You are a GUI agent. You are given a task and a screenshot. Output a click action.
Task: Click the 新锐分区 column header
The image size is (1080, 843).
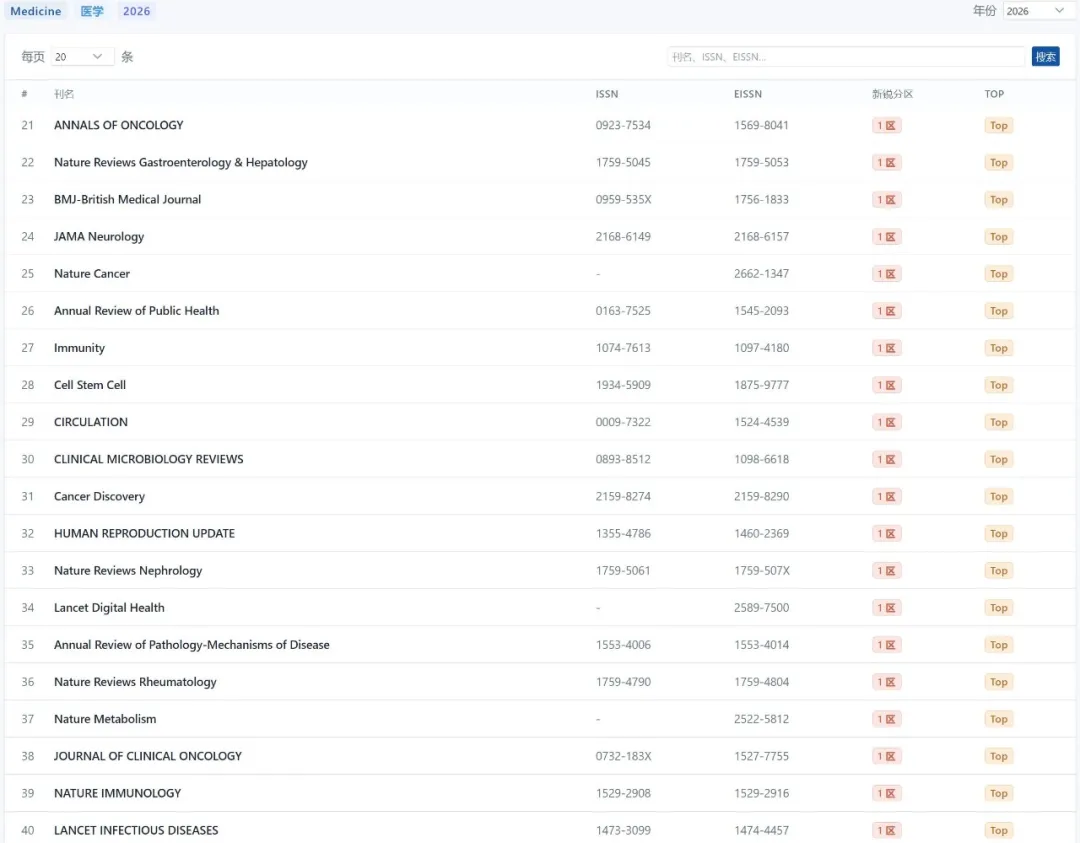click(x=892, y=94)
